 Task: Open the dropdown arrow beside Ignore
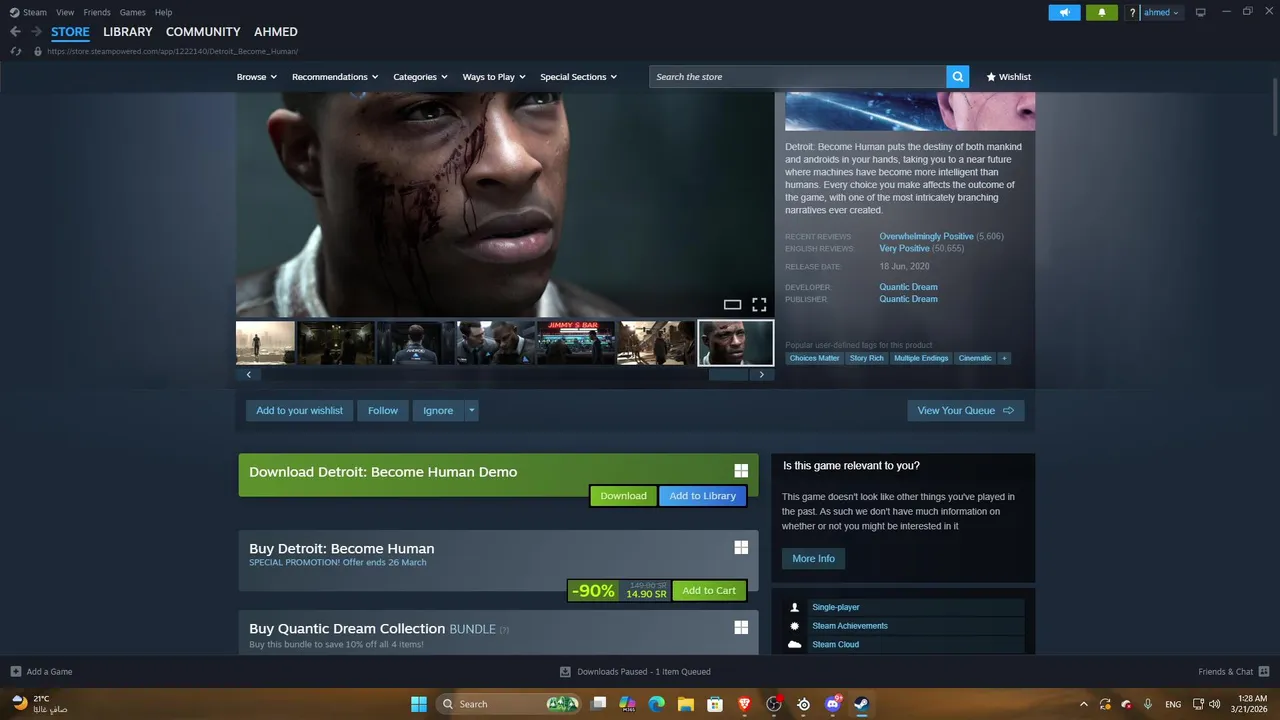click(471, 410)
